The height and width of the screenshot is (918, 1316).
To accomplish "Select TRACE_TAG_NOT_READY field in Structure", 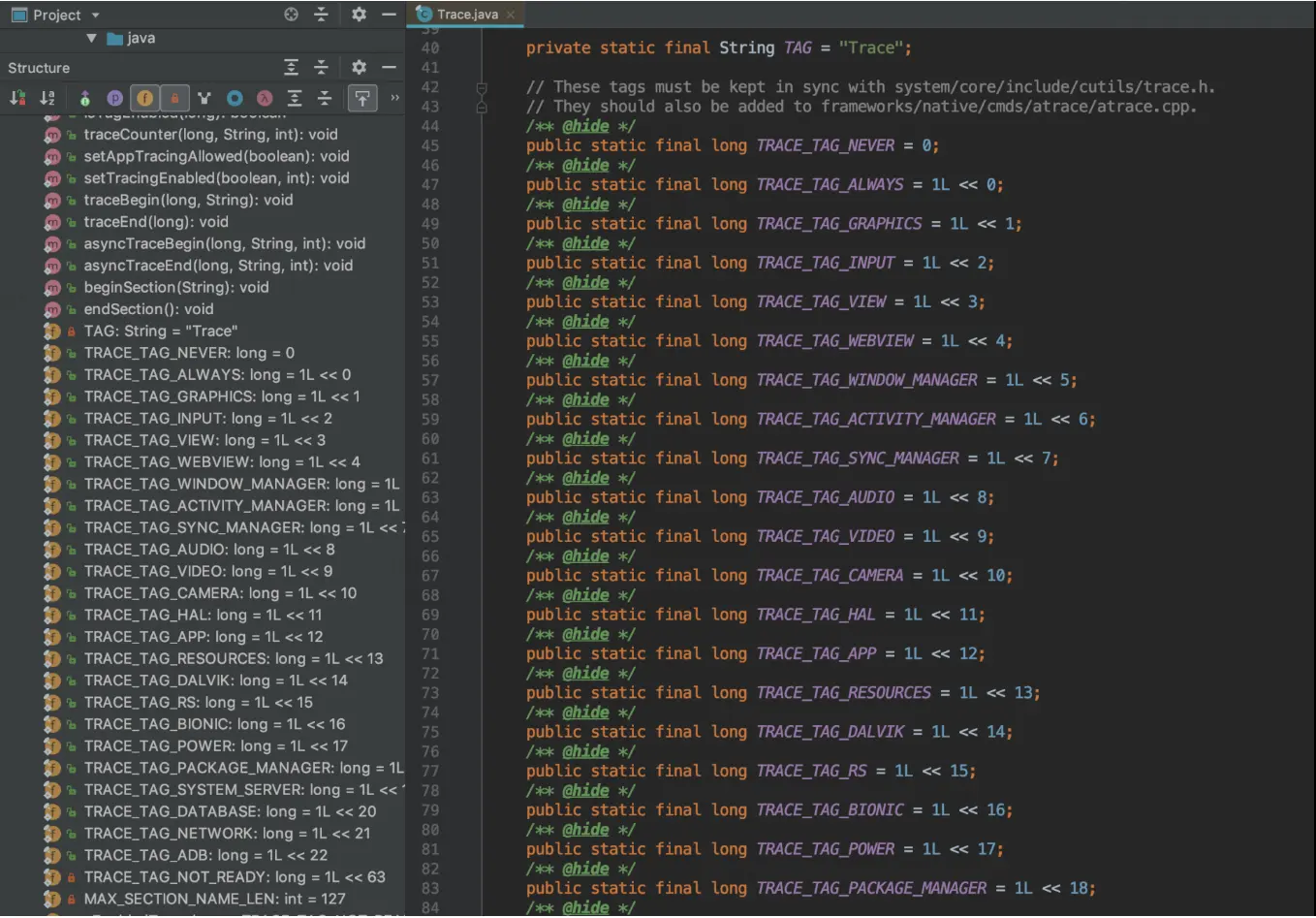I will click(x=235, y=877).
